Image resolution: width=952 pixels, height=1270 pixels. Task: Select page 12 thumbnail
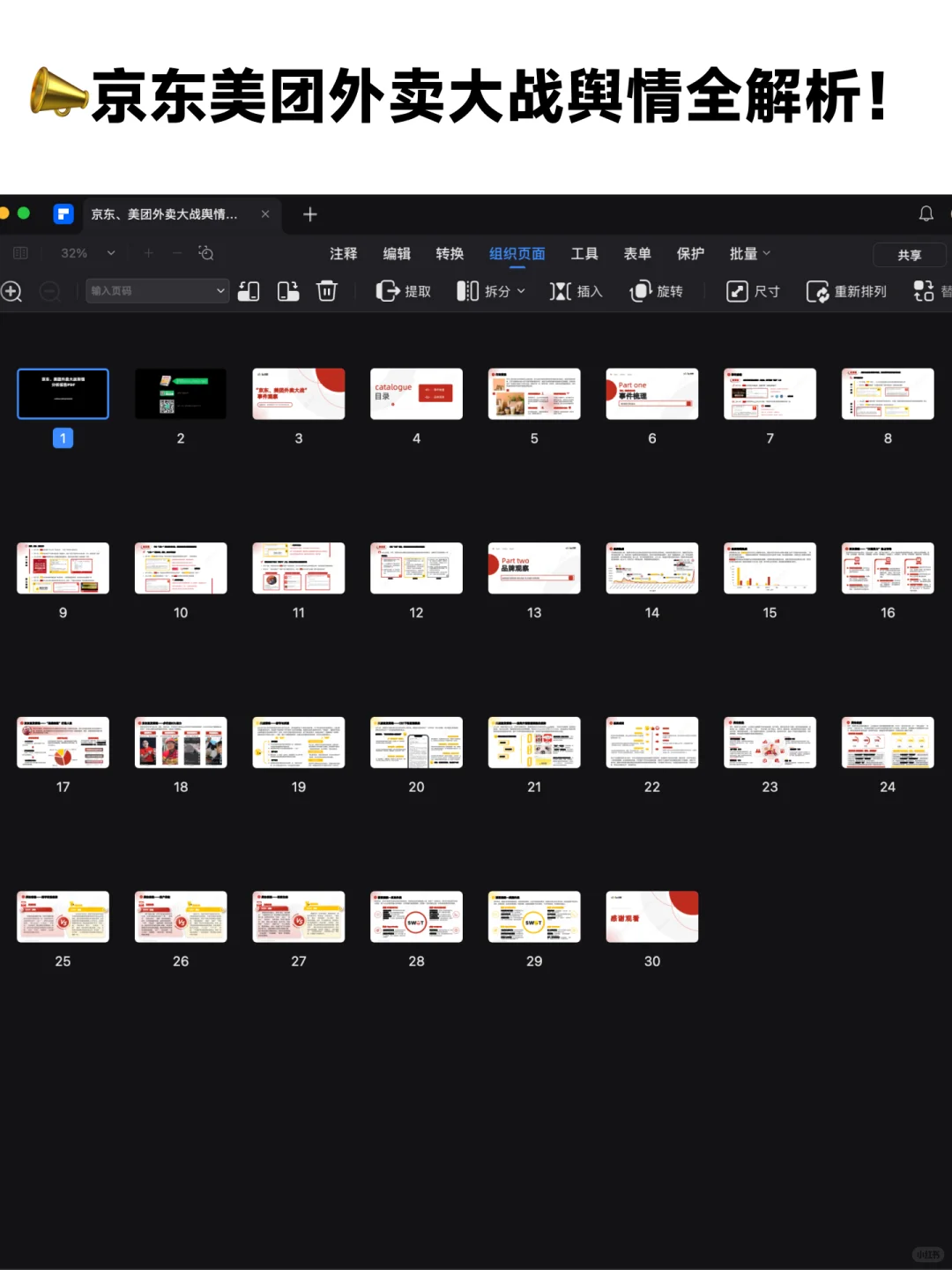point(417,568)
